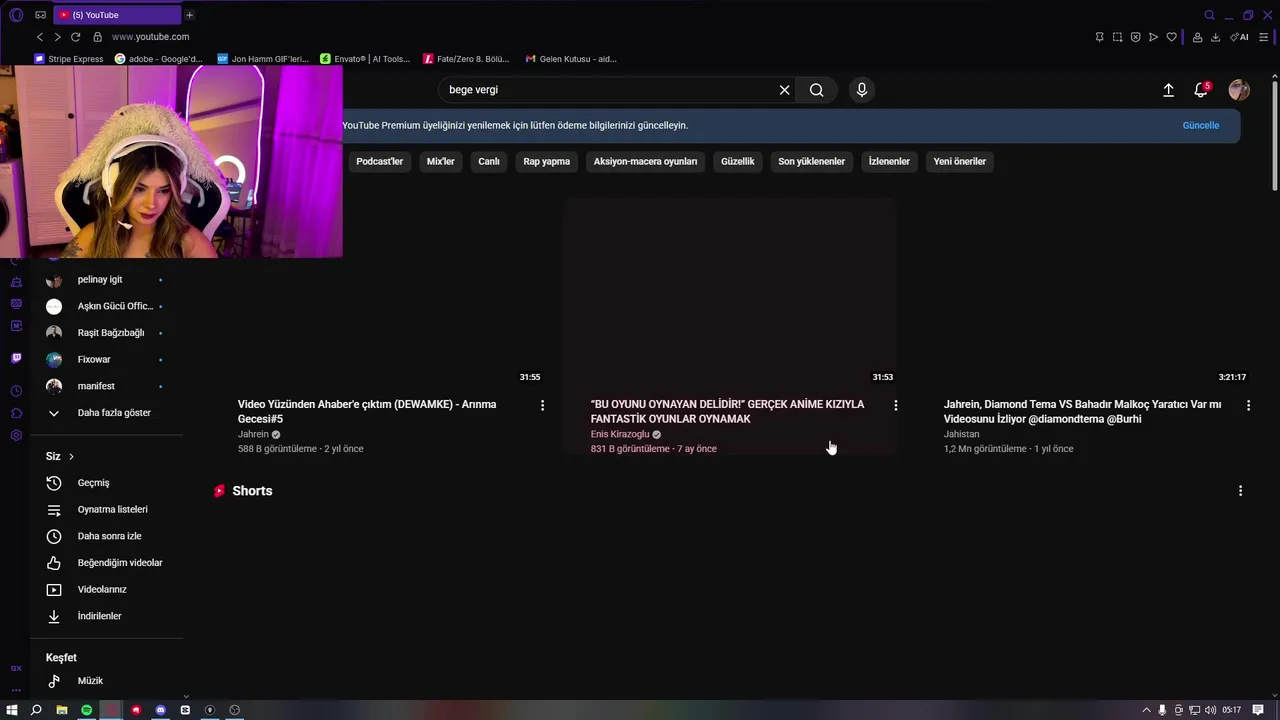This screenshot has width=1280, height=720.
Task: Open Aşkın Gücü Offic... channel
Action: pyautogui.click(x=107, y=306)
